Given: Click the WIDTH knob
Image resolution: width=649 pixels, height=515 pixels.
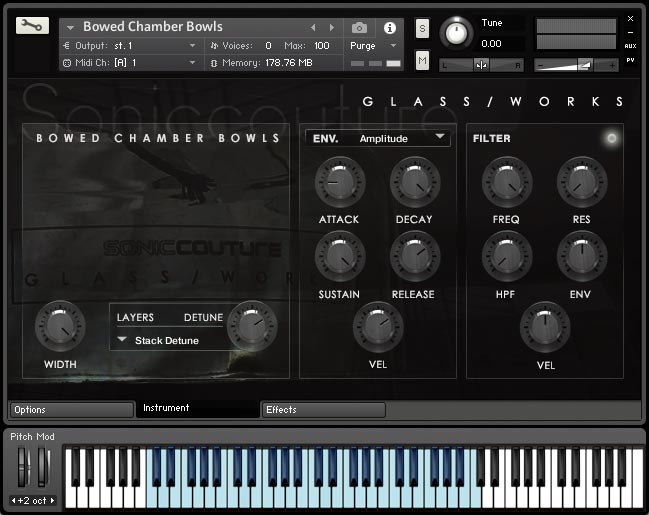Looking at the screenshot, I should (60, 326).
